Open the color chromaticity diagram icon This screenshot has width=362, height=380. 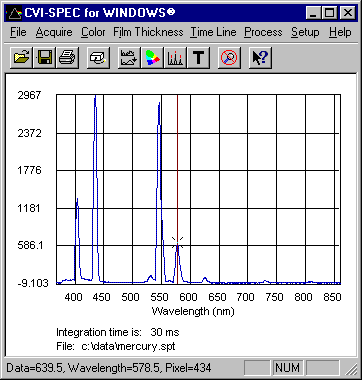coord(152,58)
